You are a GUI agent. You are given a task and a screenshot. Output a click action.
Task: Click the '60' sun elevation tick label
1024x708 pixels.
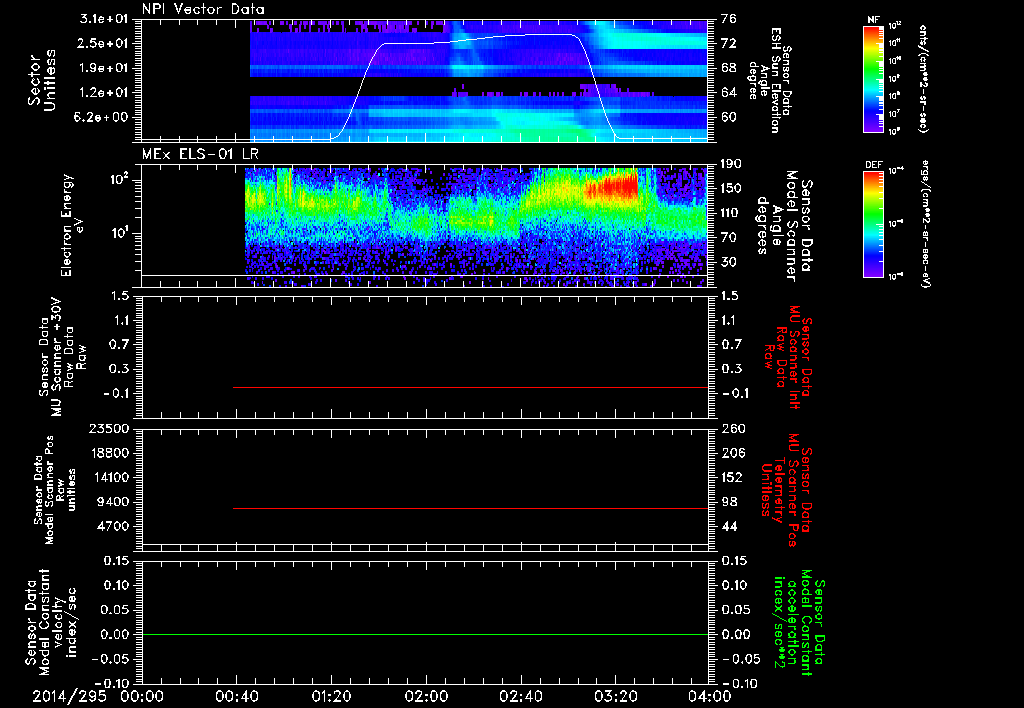pyautogui.click(x=729, y=118)
